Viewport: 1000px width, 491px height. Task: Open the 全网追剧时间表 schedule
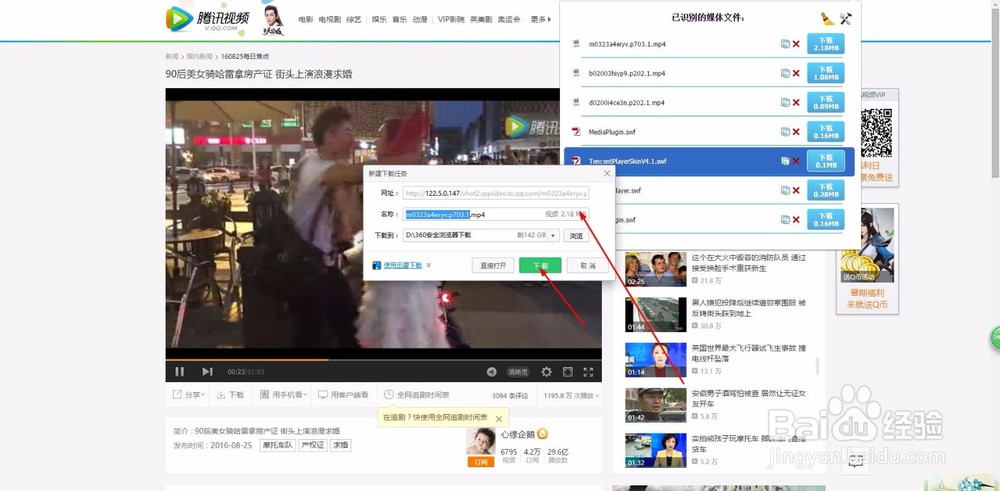[416, 395]
